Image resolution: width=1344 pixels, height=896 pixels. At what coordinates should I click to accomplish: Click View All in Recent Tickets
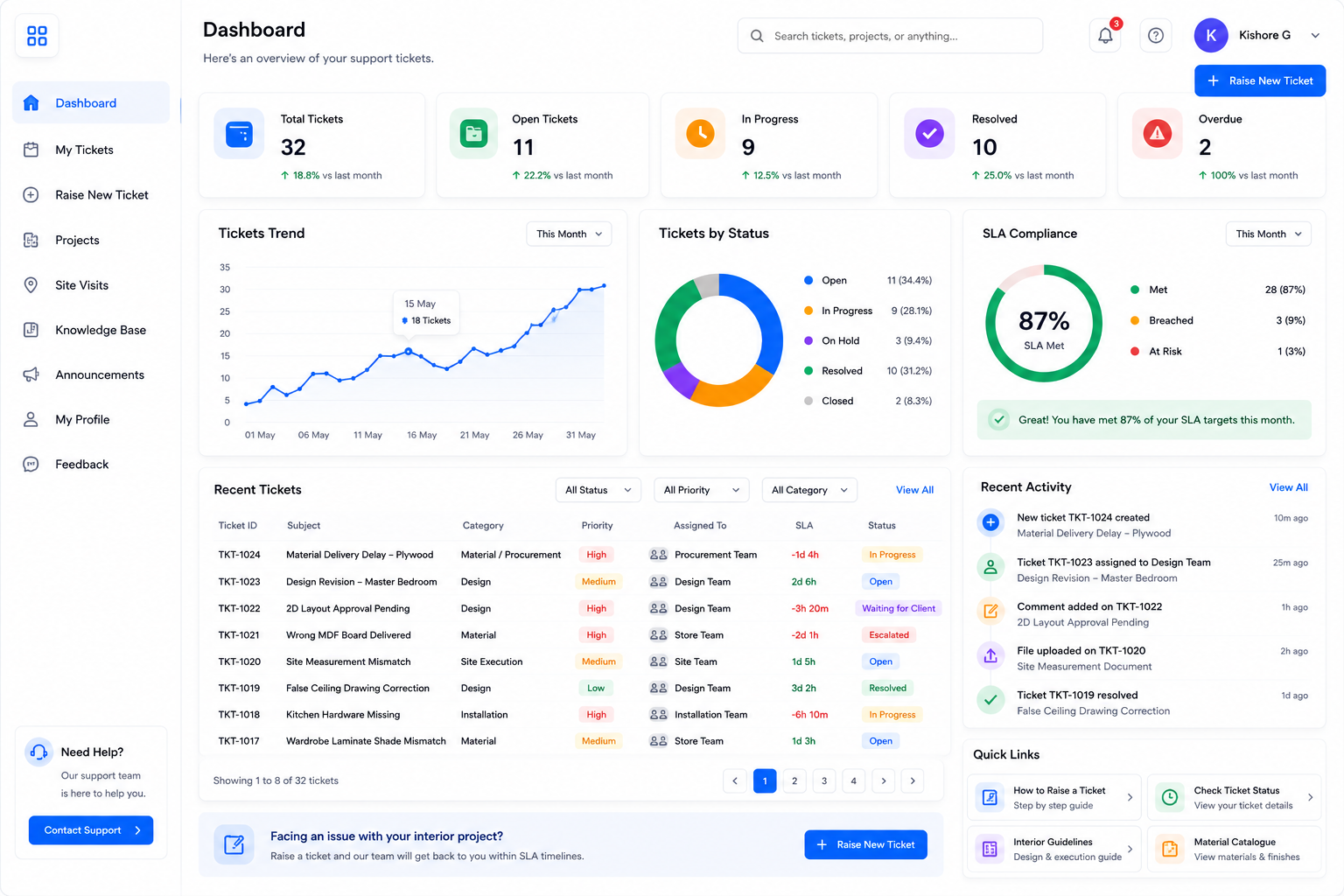tap(914, 490)
